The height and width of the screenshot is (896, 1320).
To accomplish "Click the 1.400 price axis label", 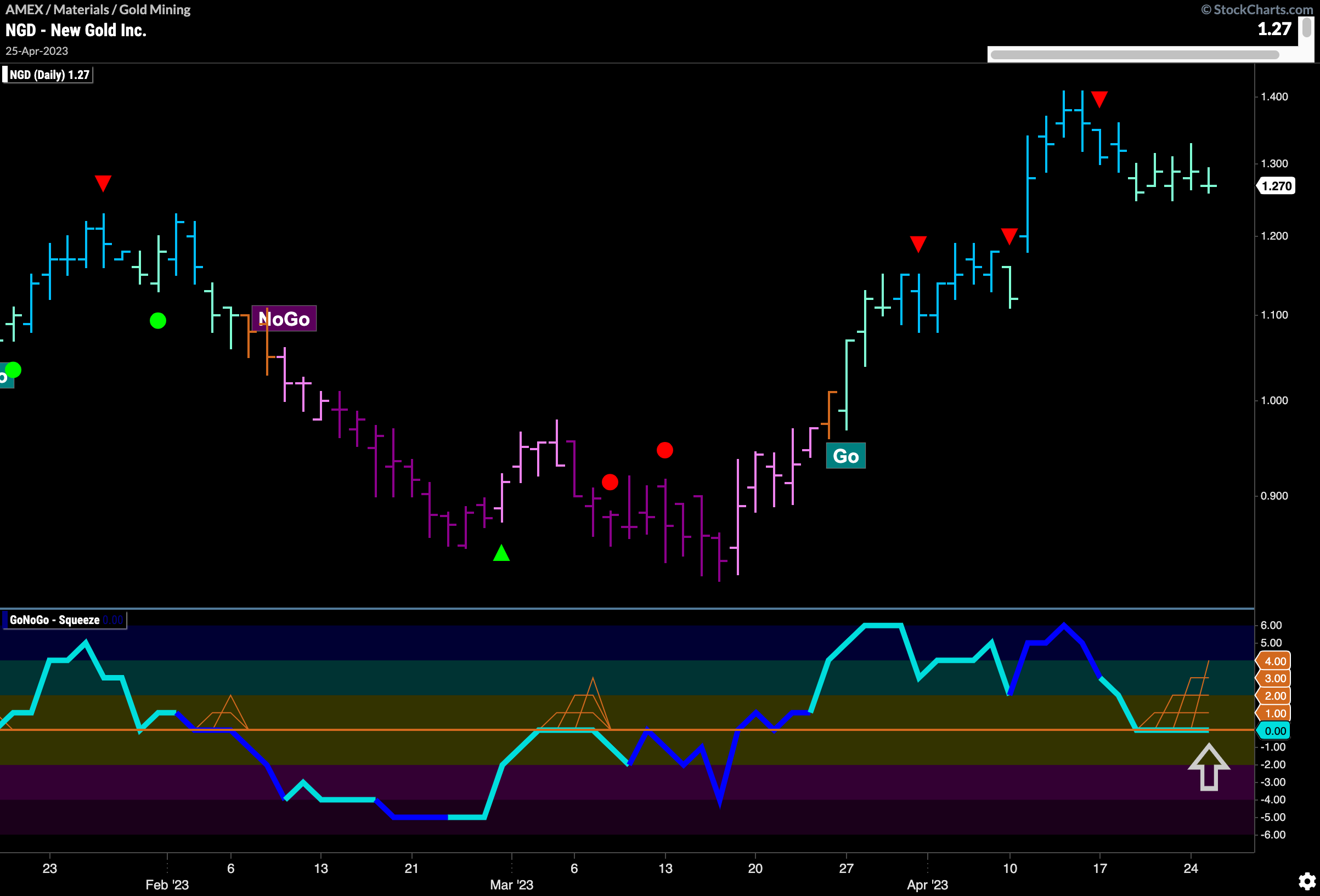I will click(x=1274, y=97).
